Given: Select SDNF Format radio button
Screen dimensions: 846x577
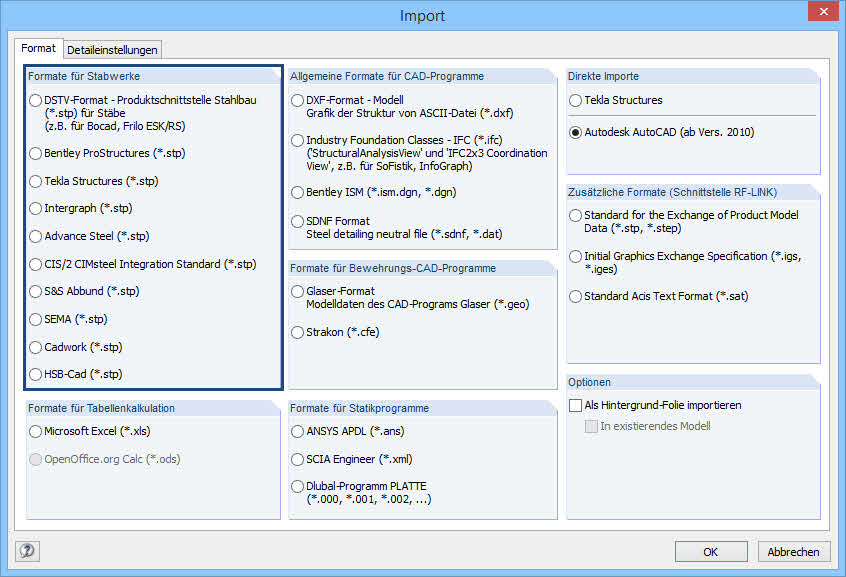Looking at the screenshot, I should tap(298, 221).
